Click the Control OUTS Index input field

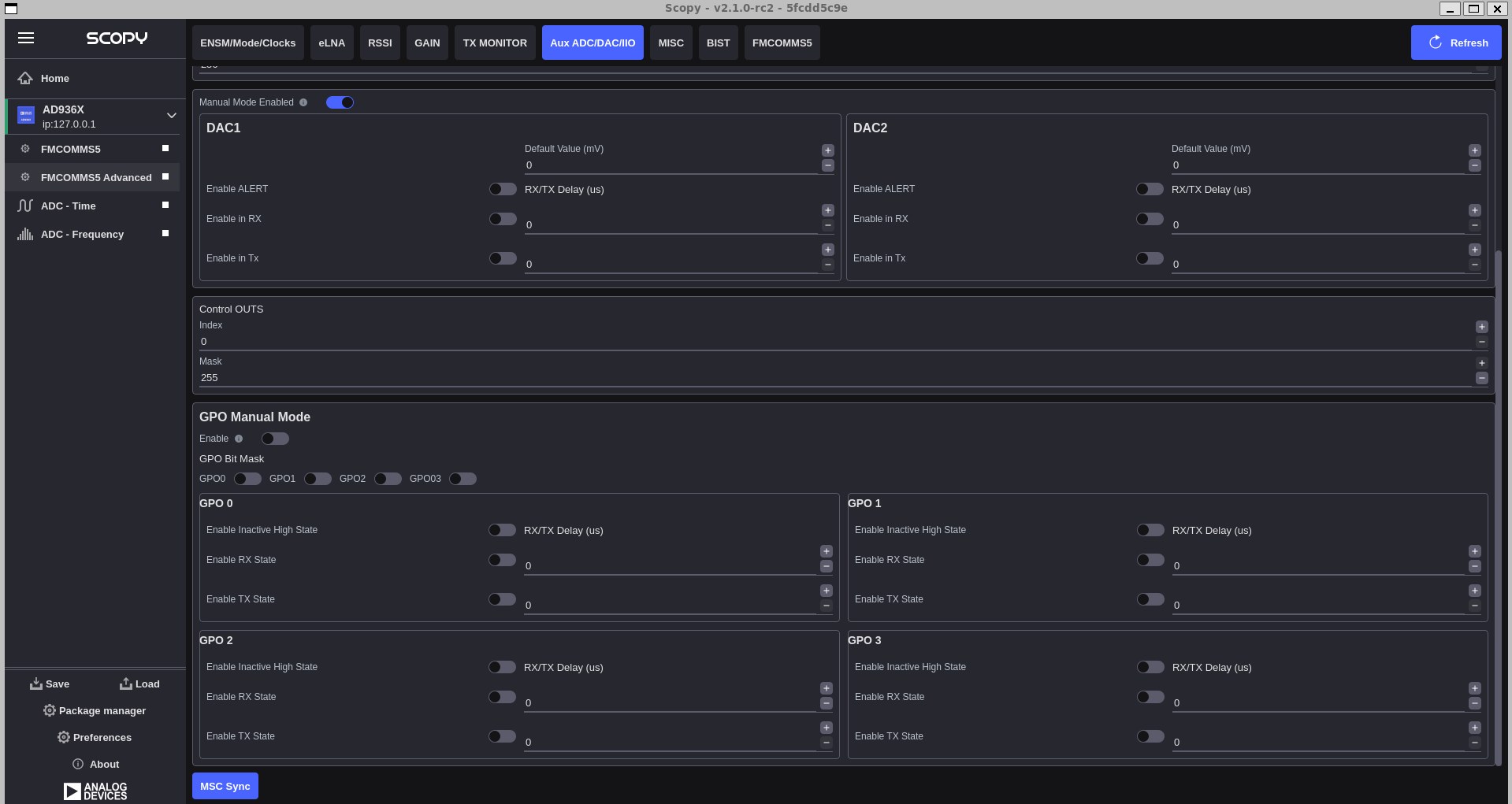[x=835, y=342]
